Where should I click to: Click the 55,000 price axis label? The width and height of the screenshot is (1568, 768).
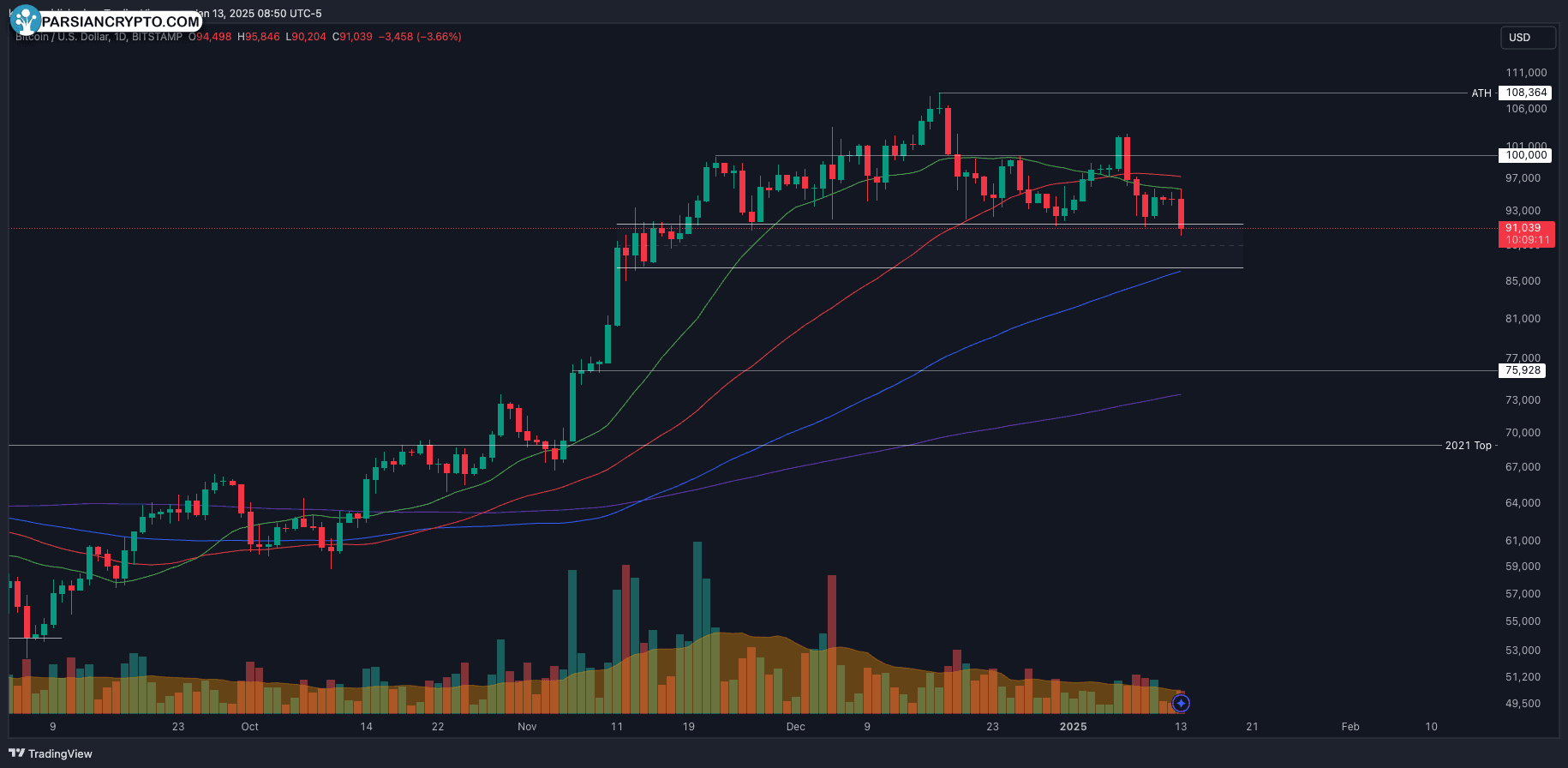click(1523, 621)
